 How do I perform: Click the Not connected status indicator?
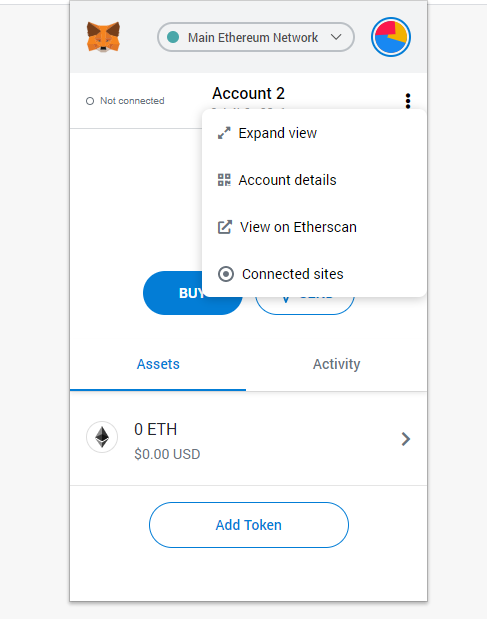pyautogui.click(x=125, y=101)
